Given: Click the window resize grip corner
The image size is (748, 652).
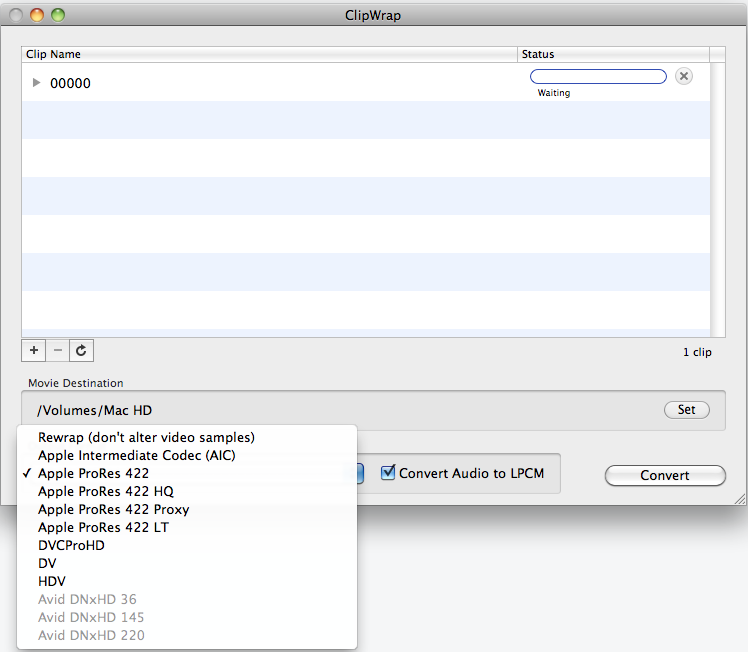Looking at the screenshot, I should [x=740, y=499].
